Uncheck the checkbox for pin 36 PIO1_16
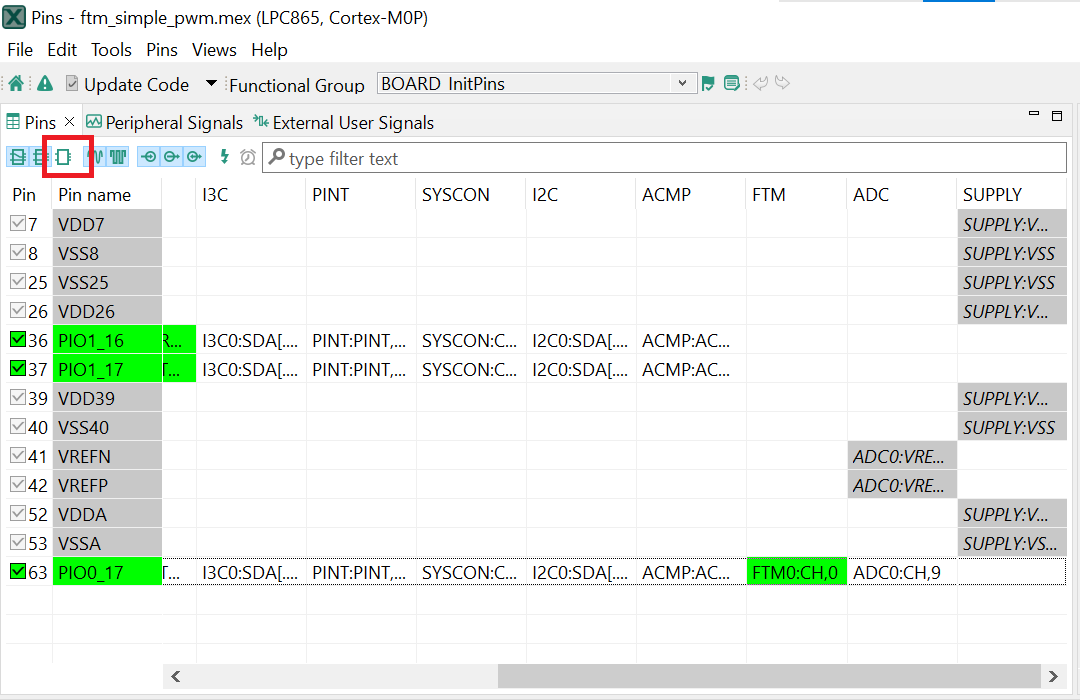 coord(18,340)
